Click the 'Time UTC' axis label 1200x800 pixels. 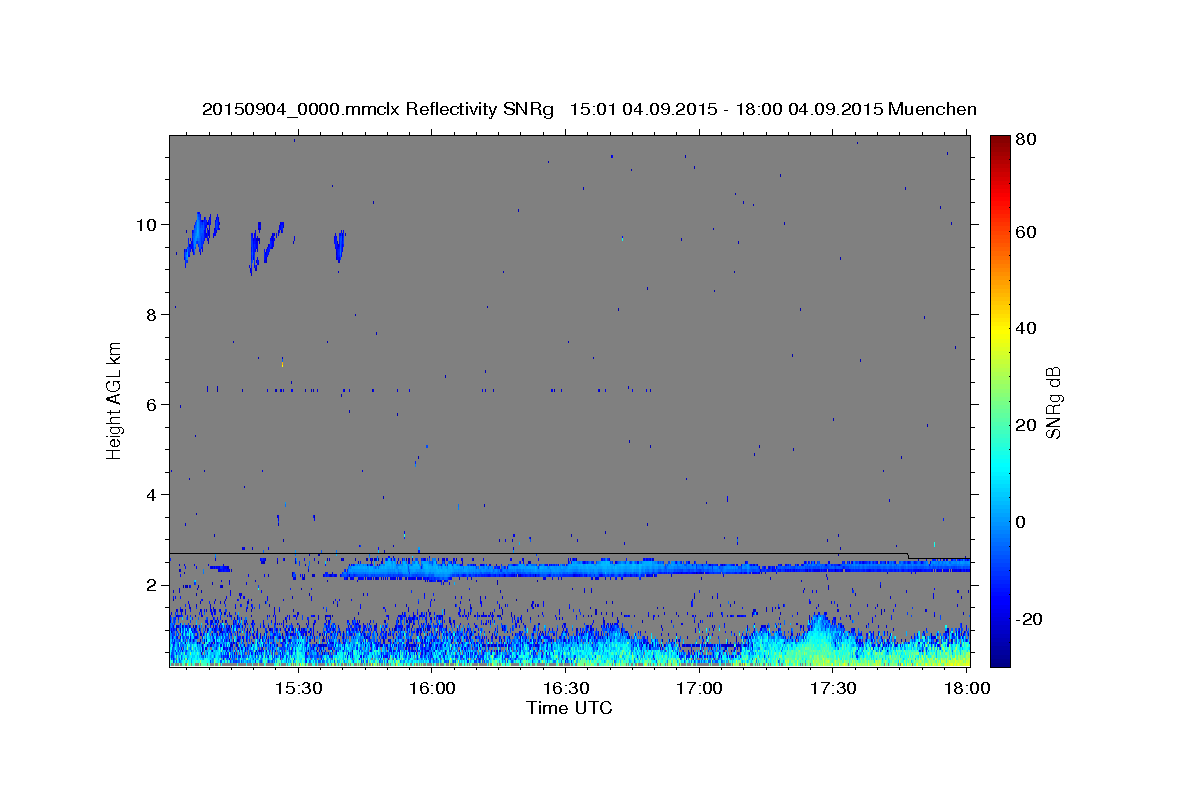(x=569, y=708)
